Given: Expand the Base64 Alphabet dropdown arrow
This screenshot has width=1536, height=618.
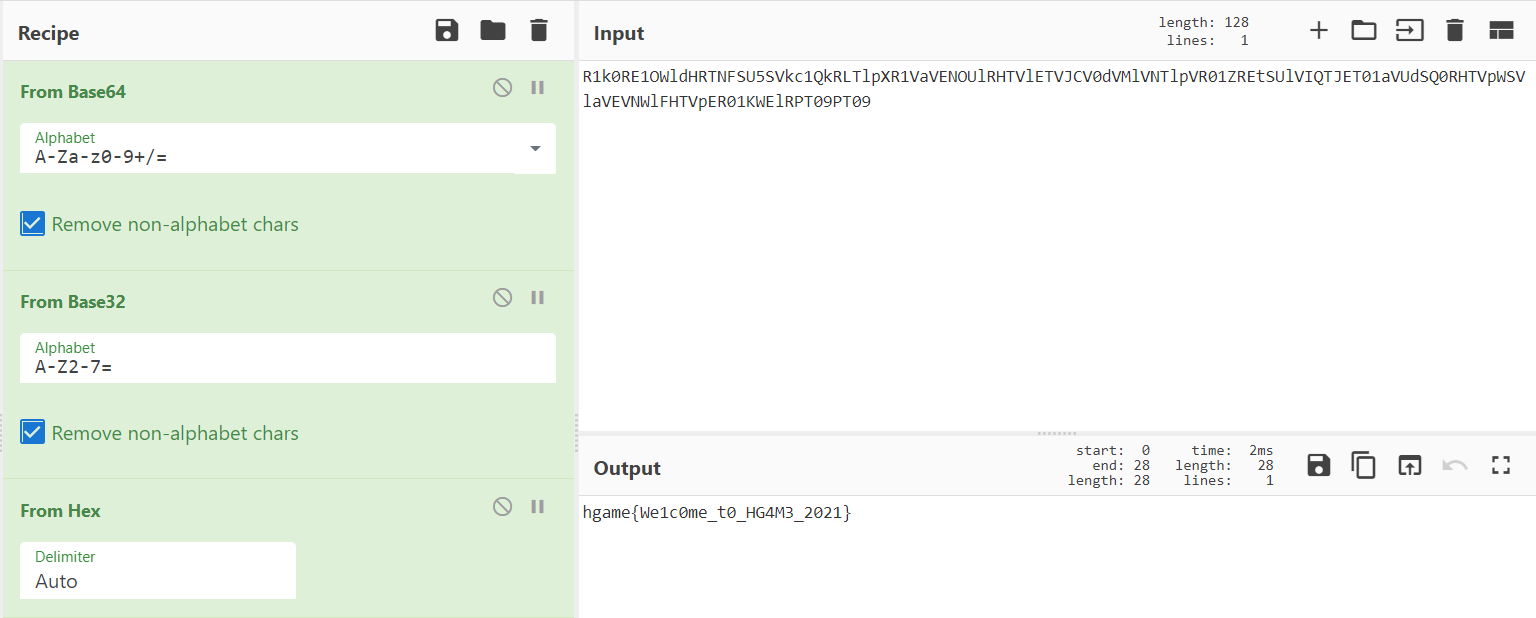Looking at the screenshot, I should 535,148.
